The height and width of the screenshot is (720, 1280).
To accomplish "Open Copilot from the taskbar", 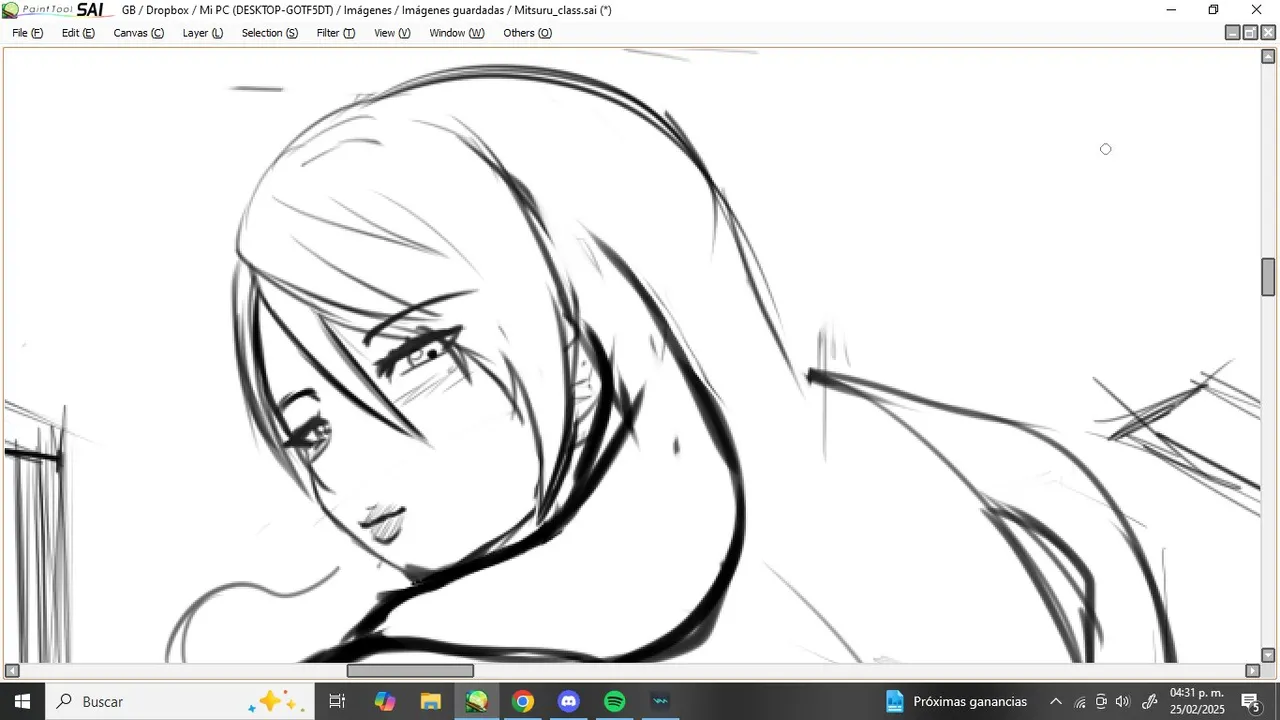I will [385, 701].
